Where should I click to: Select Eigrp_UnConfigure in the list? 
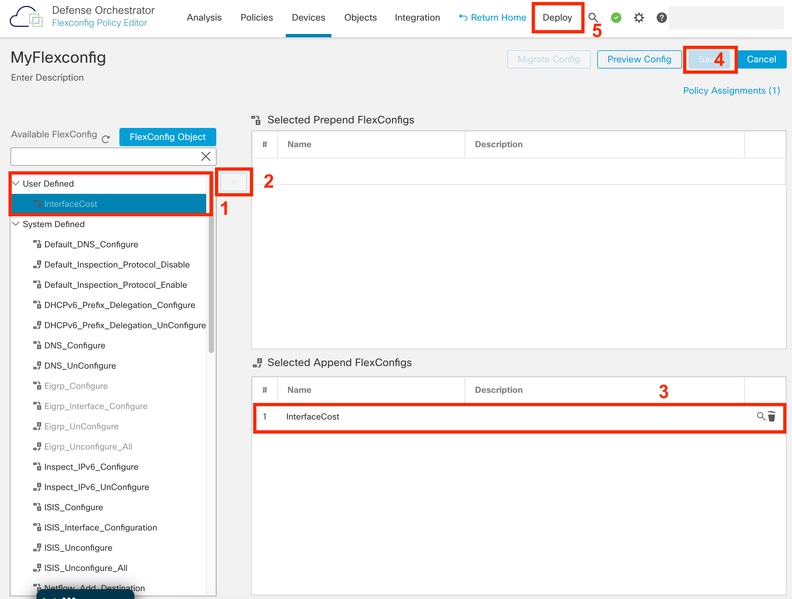81,426
